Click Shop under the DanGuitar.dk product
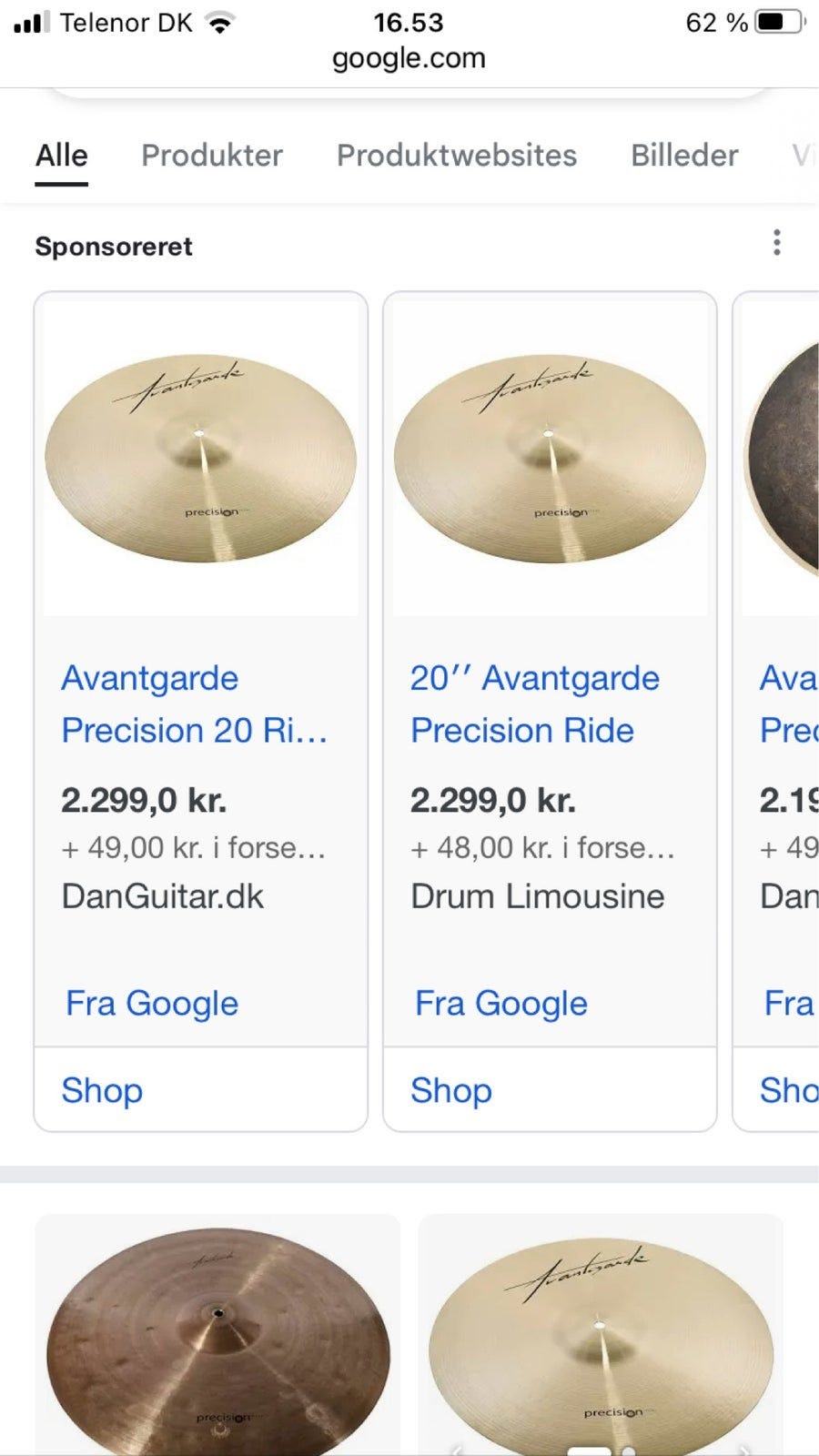 pyautogui.click(x=102, y=1090)
